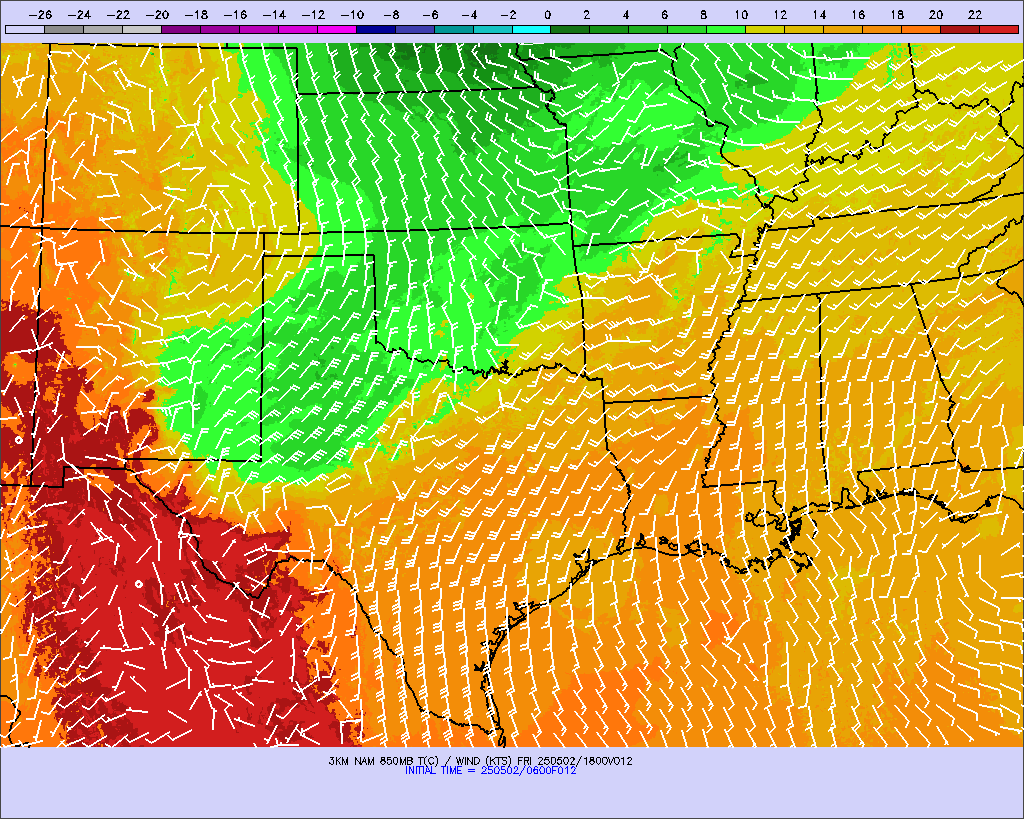
Task: Click the "3KM NAM 850MB T(C) / WIND (KTS)" title
Action: click(x=421, y=761)
